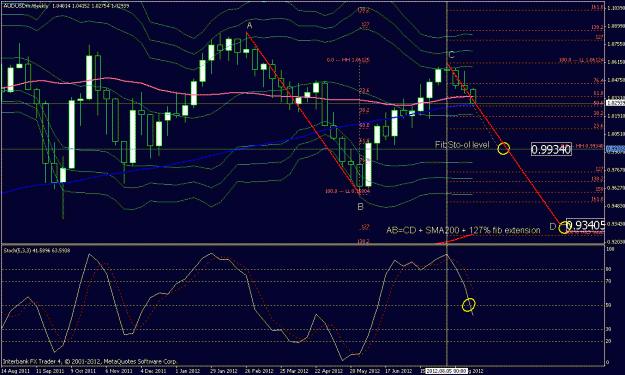Click the stochastic scale value 80
The width and height of the screenshot is (625, 375).
pos(608,269)
